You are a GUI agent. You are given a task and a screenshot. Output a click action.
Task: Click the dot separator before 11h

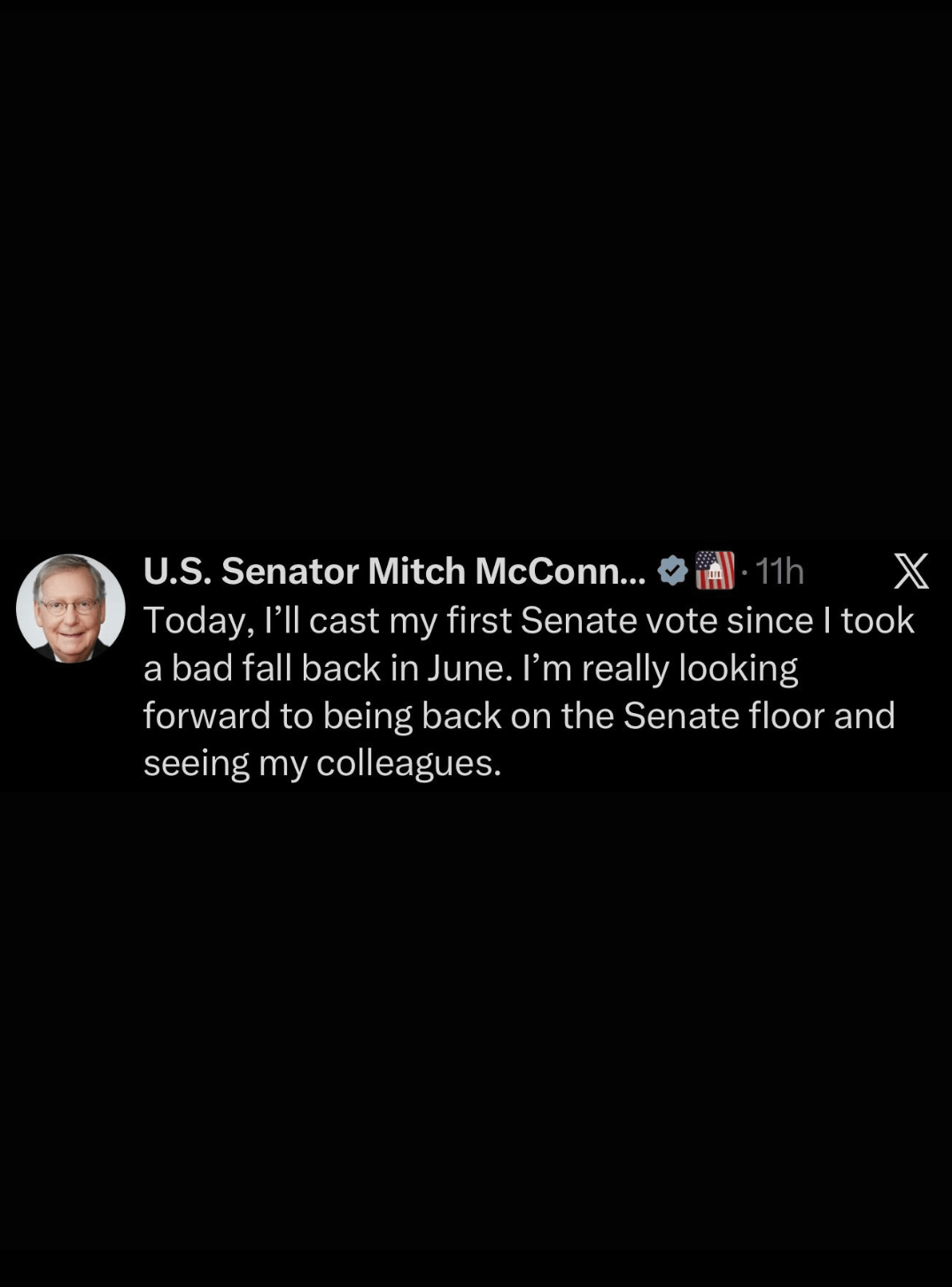[745, 574]
